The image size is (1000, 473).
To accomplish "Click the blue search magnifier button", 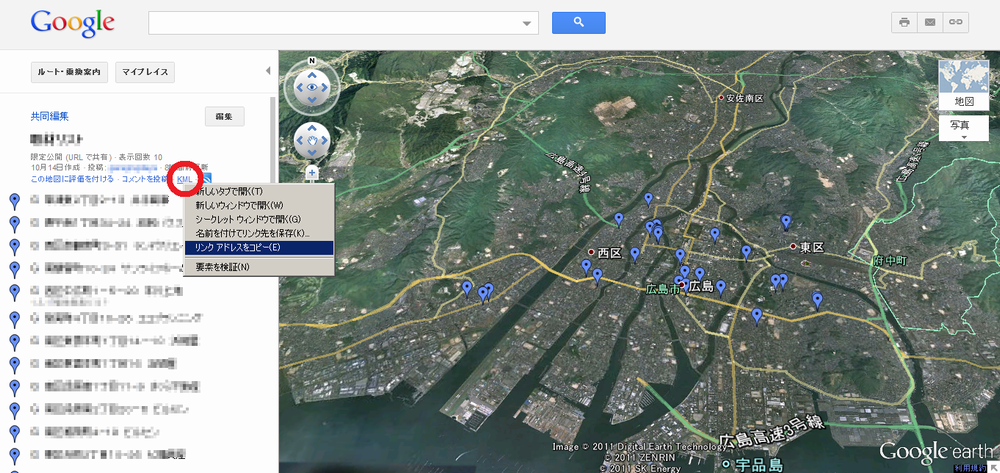I will point(578,23).
